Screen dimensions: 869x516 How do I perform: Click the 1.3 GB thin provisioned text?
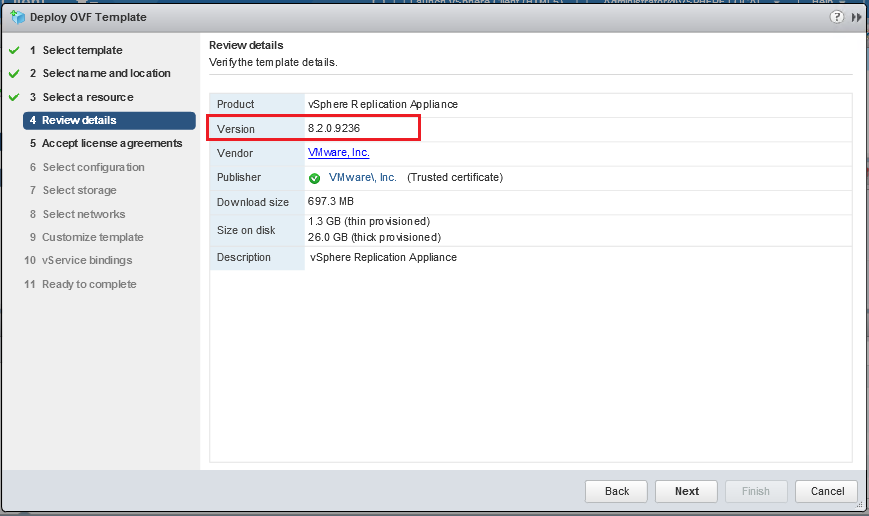pyautogui.click(x=369, y=221)
